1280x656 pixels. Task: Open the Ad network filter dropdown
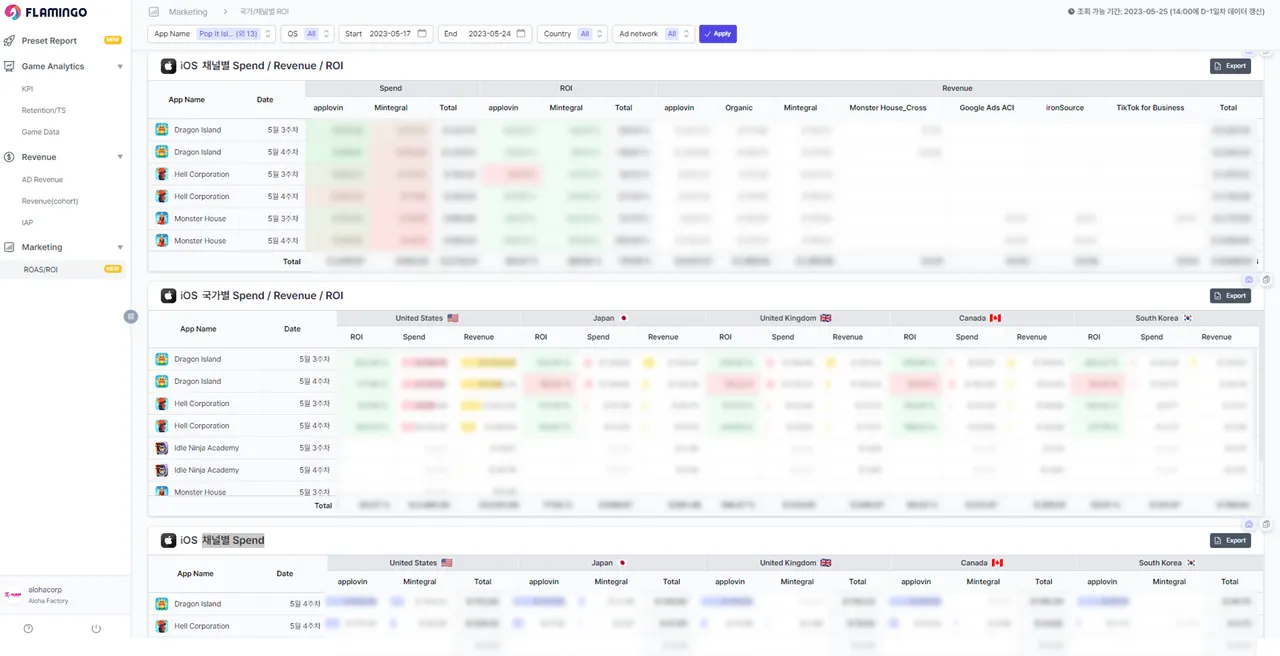653,34
